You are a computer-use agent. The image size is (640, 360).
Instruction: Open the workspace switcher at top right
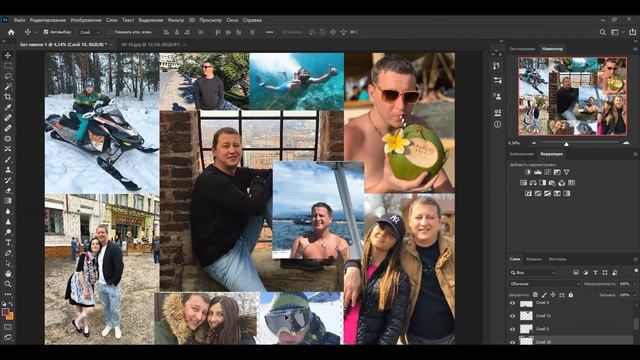click(616, 32)
